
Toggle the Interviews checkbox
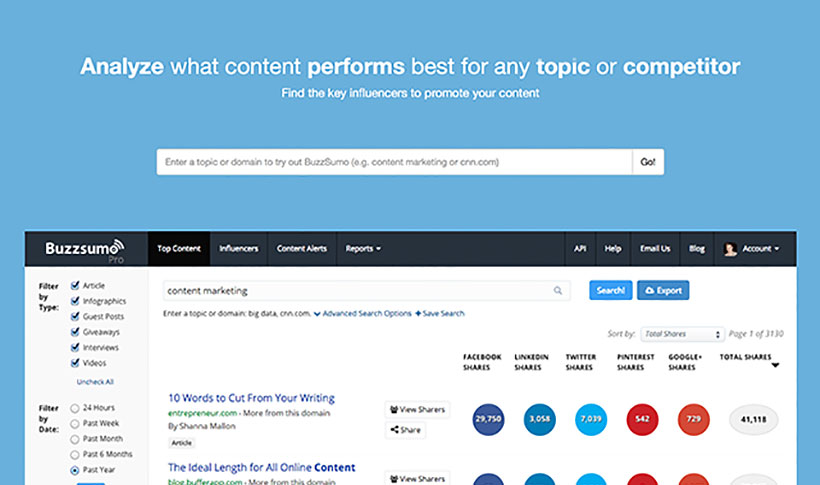click(x=75, y=347)
